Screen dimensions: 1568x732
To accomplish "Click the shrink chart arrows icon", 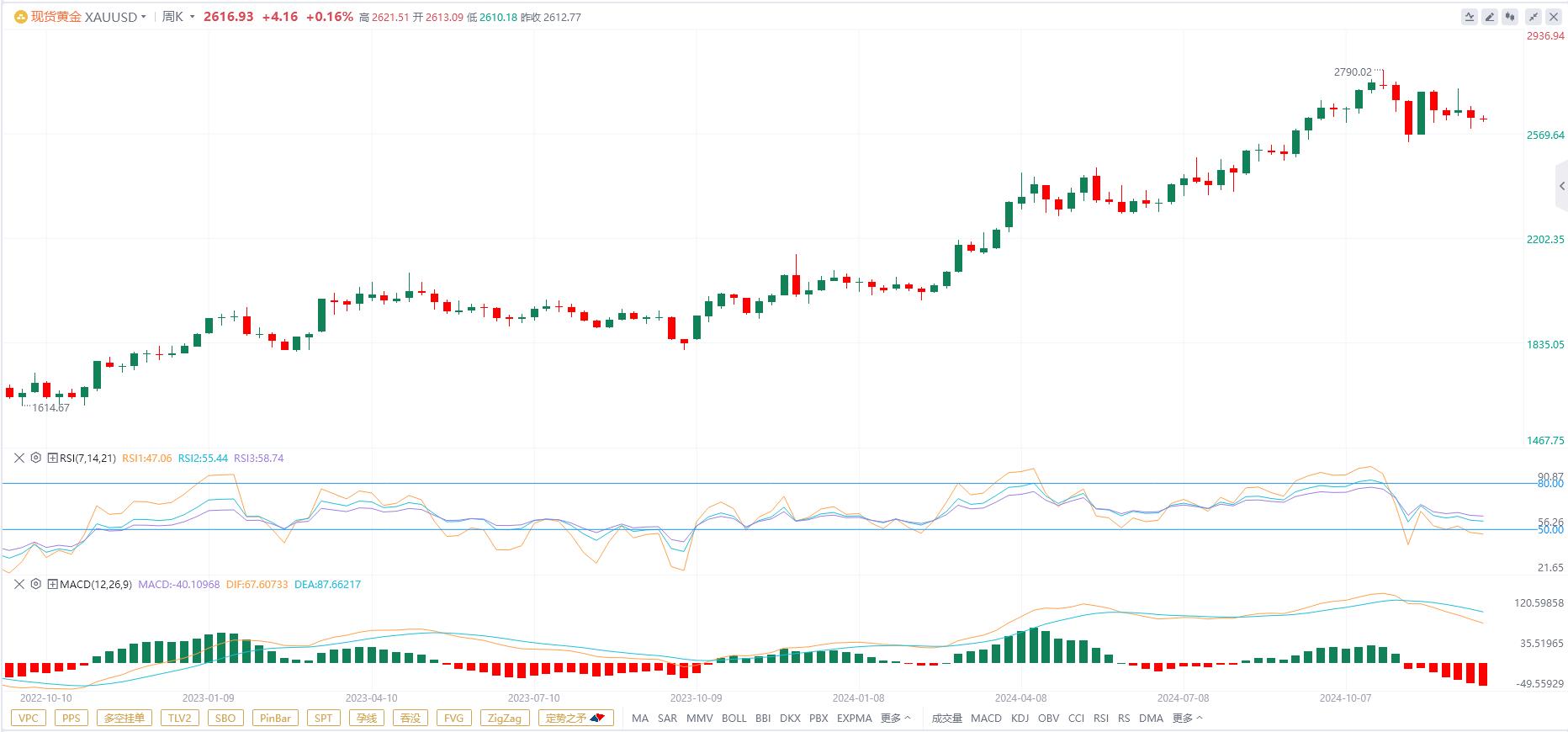I will 1533,17.
